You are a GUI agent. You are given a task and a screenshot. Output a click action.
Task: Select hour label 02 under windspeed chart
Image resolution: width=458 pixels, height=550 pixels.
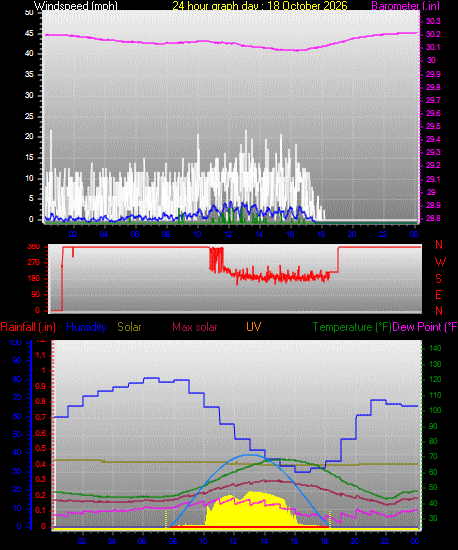73,234
